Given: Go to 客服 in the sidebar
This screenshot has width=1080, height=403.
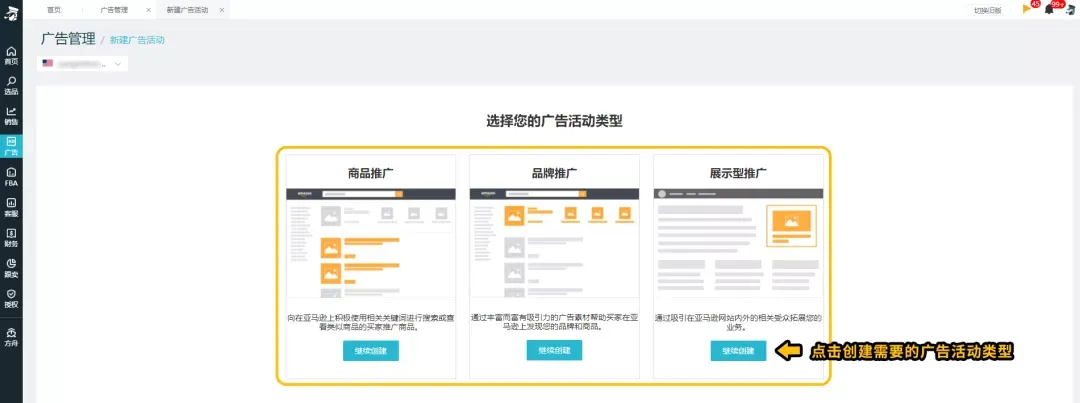Looking at the screenshot, I should click(x=11, y=207).
